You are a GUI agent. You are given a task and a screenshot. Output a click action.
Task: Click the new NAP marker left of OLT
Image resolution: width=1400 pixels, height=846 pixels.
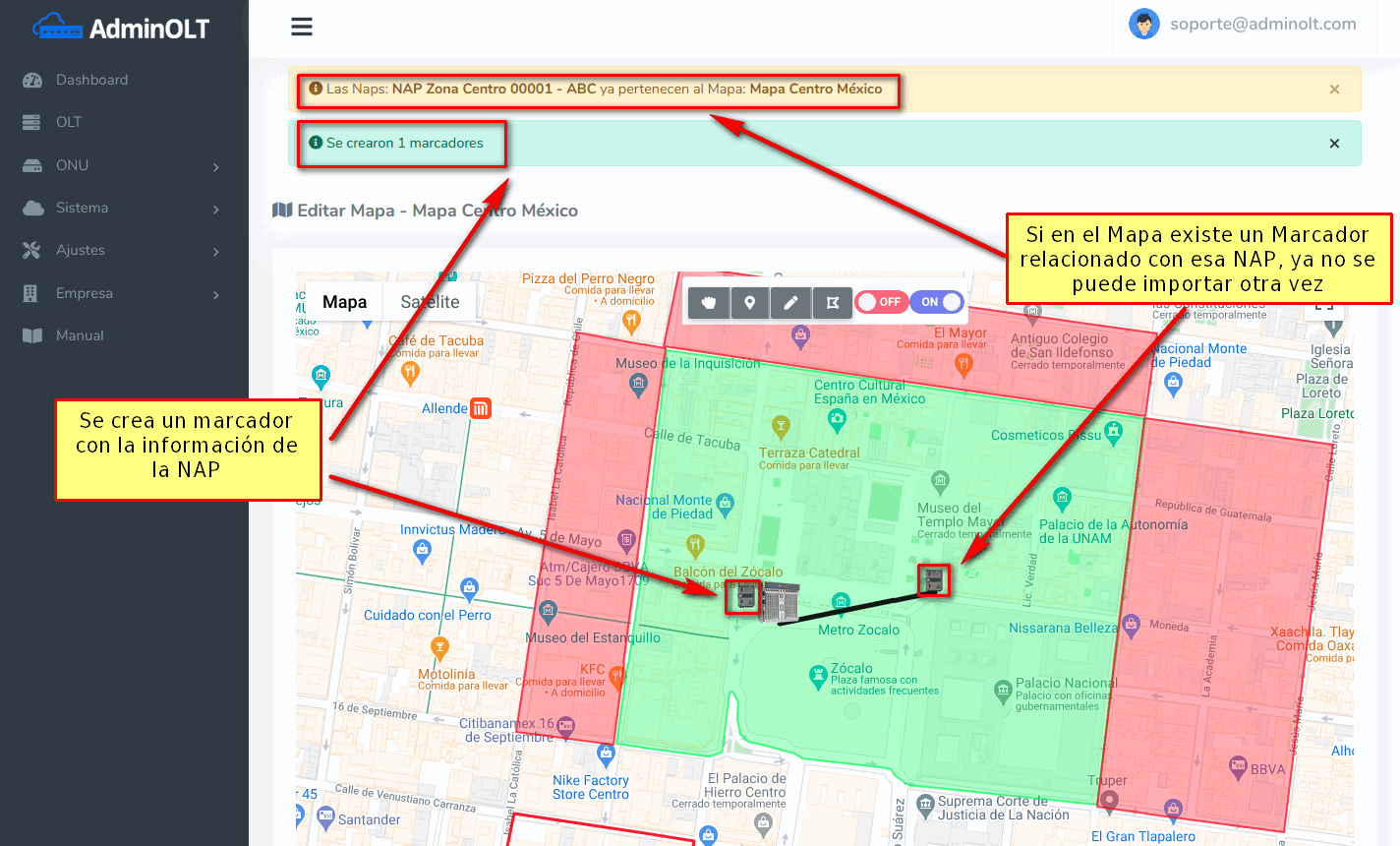click(x=745, y=596)
